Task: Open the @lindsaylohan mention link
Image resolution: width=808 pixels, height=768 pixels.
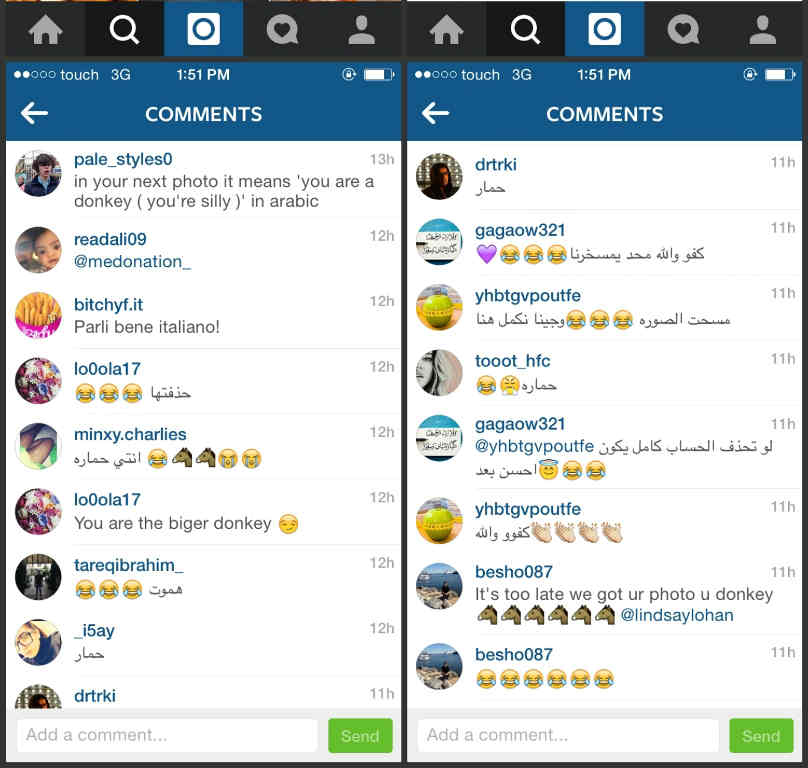Action: coord(677,615)
